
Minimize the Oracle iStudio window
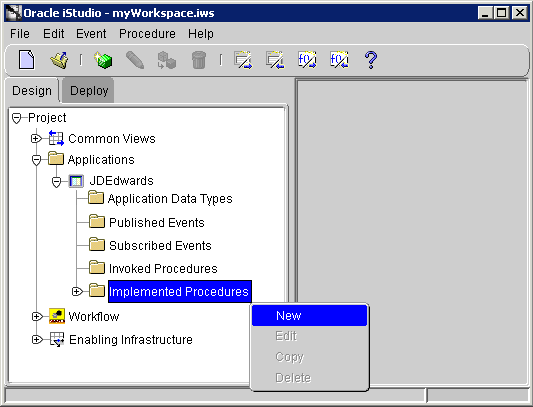pos(484,13)
